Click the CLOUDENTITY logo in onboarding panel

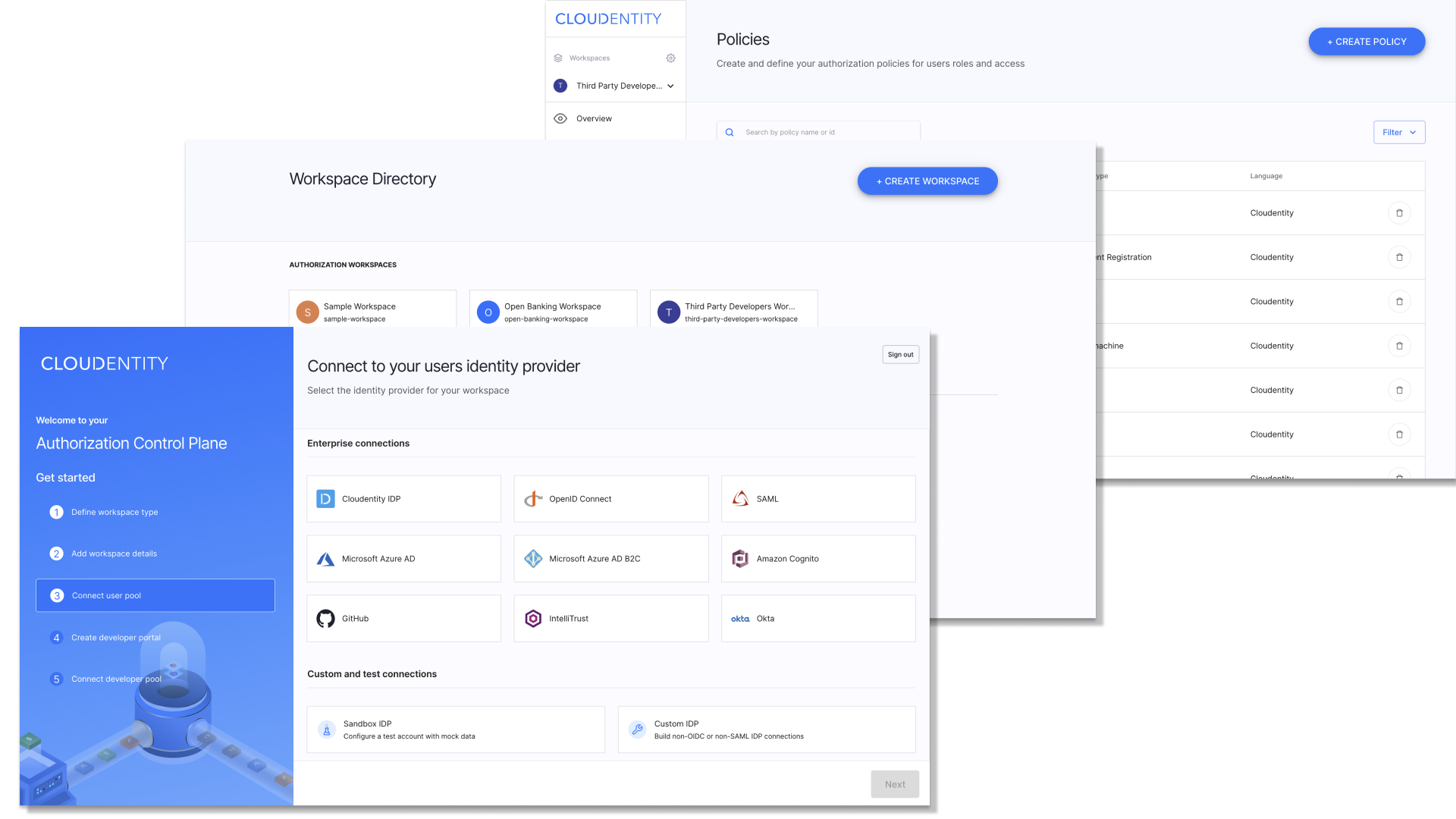(x=105, y=364)
